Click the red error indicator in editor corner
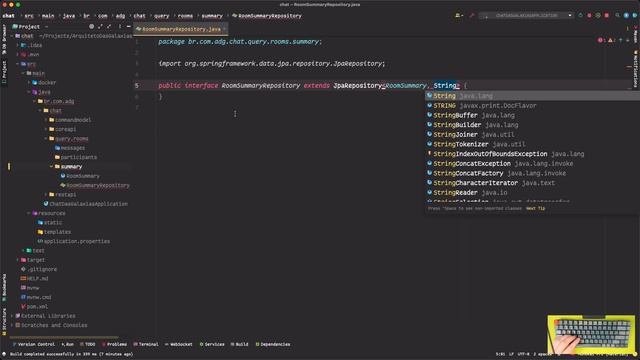640x360 pixels. tap(601, 40)
